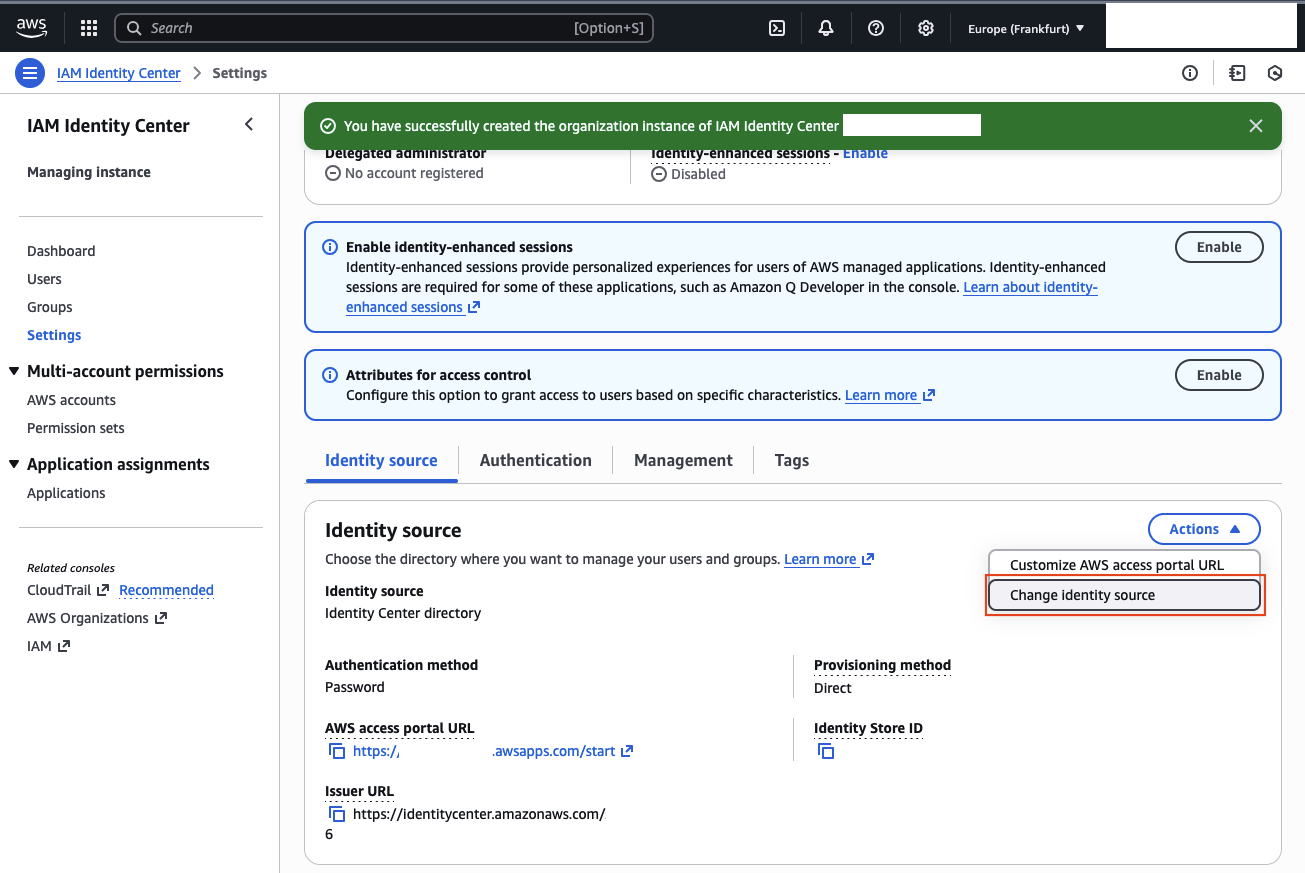
Task: Open AWS CloudShell from the top bar
Action: pyautogui.click(x=777, y=28)
